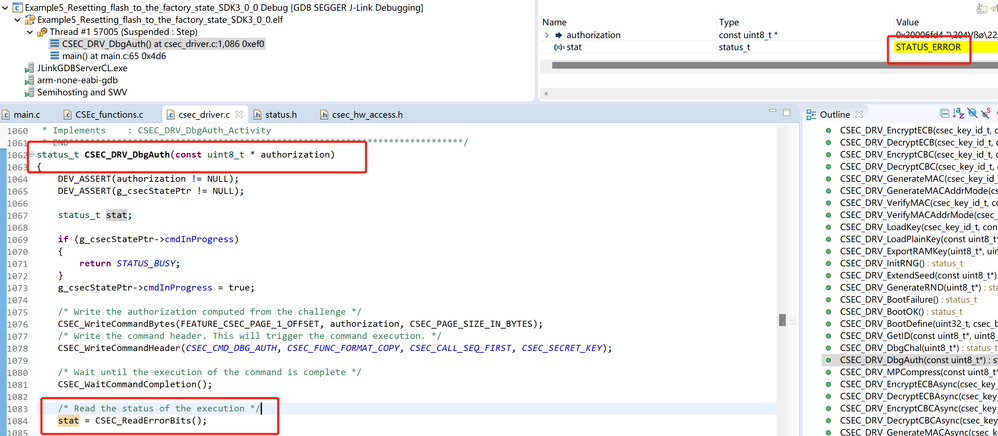Screen dimensions: 998x436
Task: Collapse Thread #1 57005 node
Action: 30,32
